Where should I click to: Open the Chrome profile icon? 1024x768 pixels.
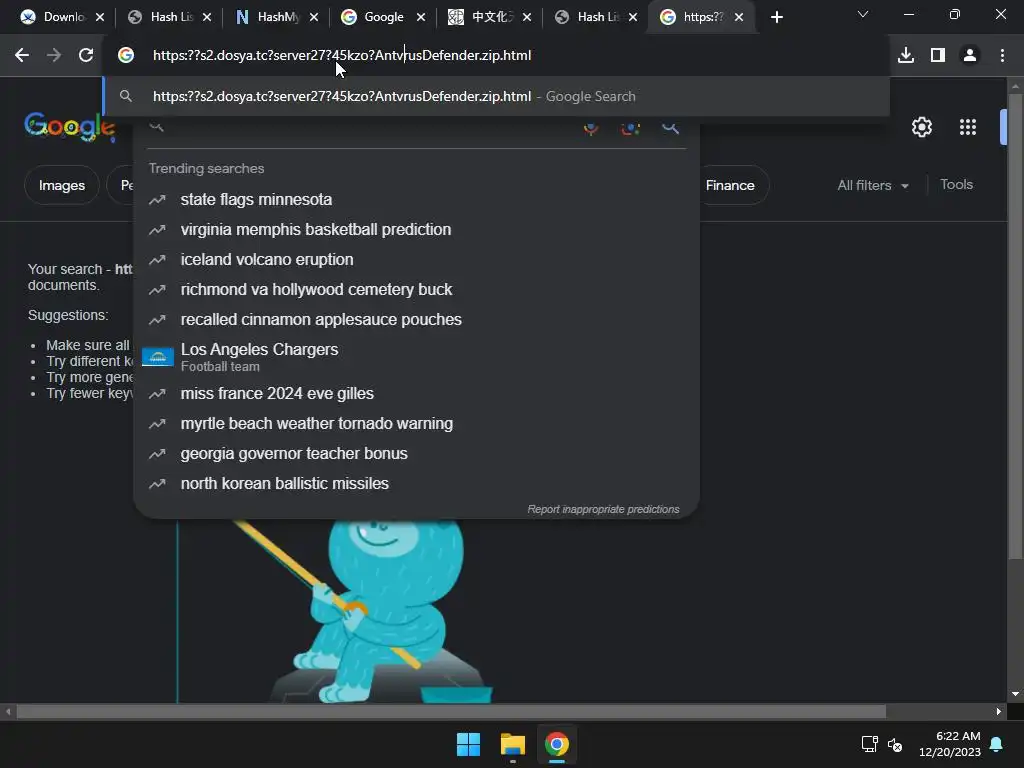(970, 56)
